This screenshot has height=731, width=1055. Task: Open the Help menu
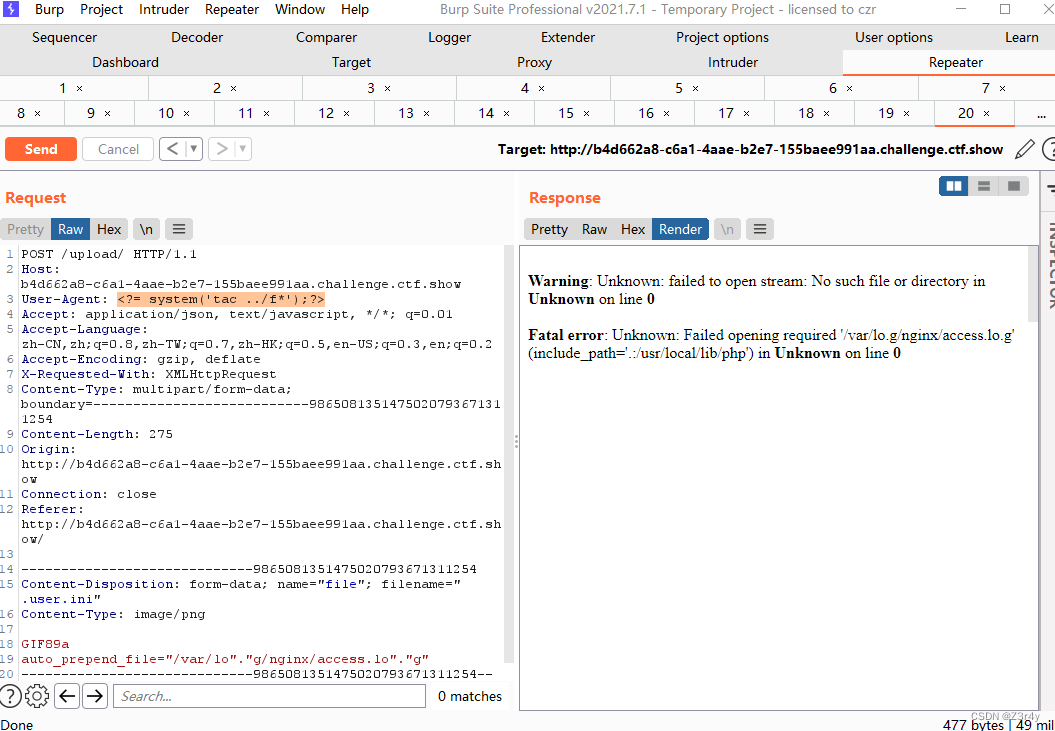click(x=355, y=9)
